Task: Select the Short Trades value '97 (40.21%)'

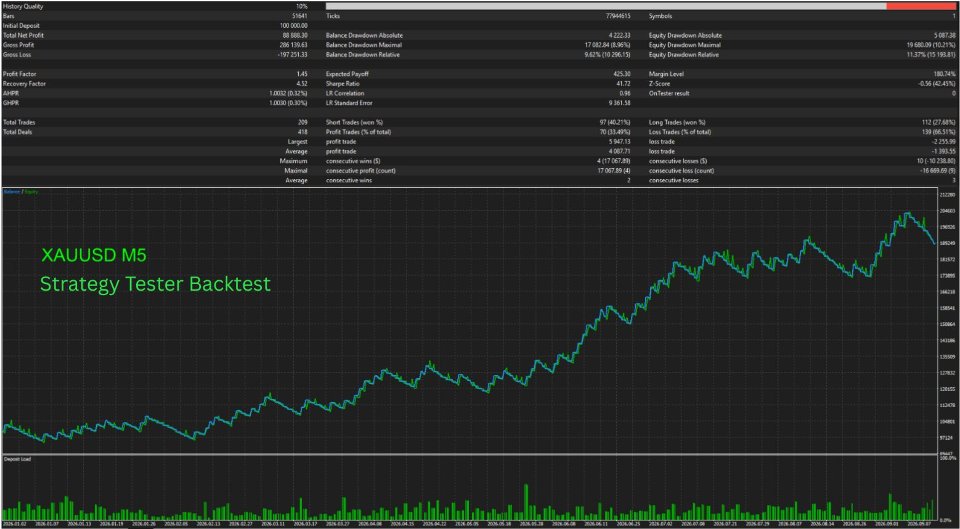Action: (616, 122)
